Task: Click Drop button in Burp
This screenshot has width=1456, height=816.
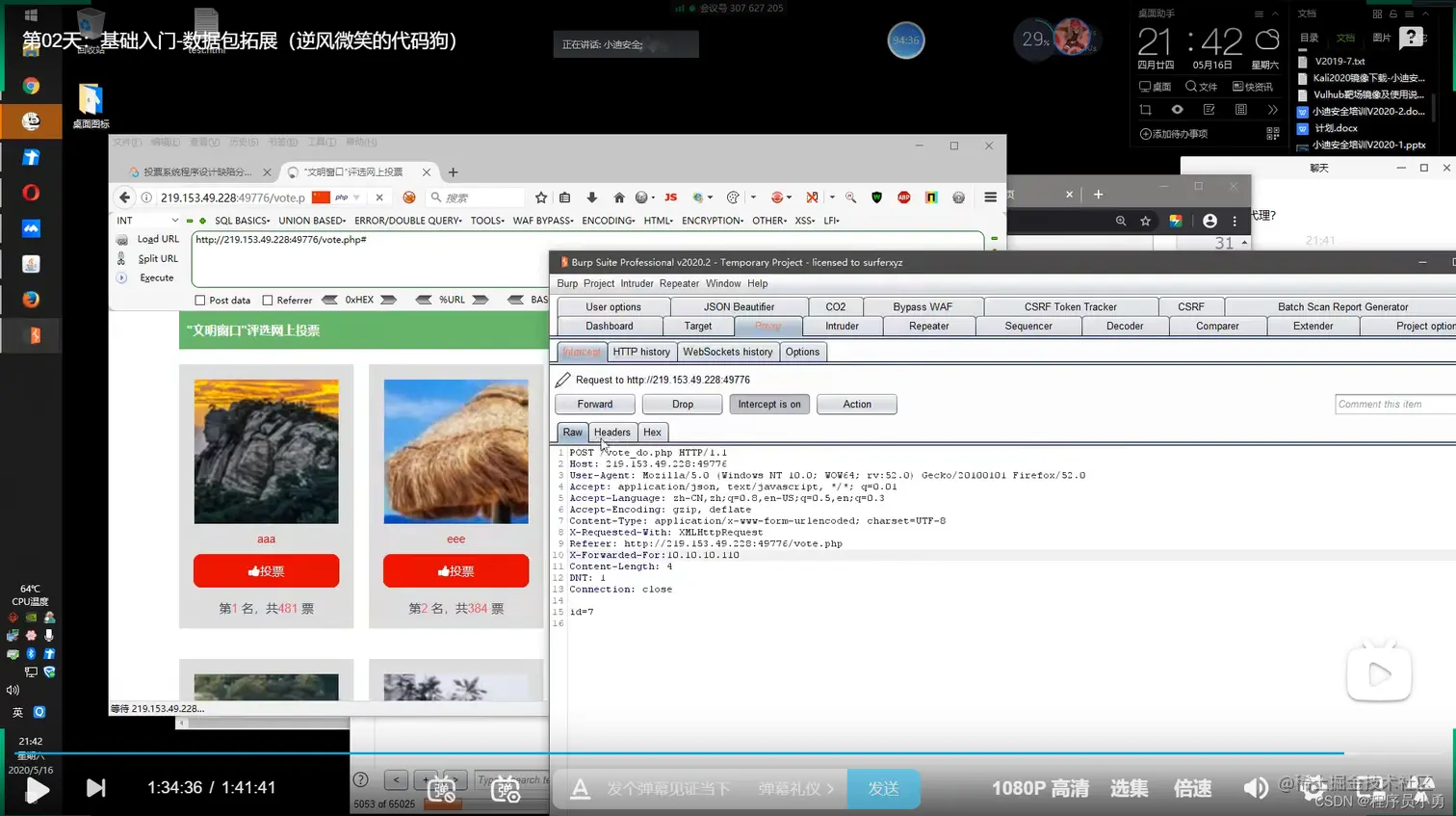Action: [x=683, y=405]
